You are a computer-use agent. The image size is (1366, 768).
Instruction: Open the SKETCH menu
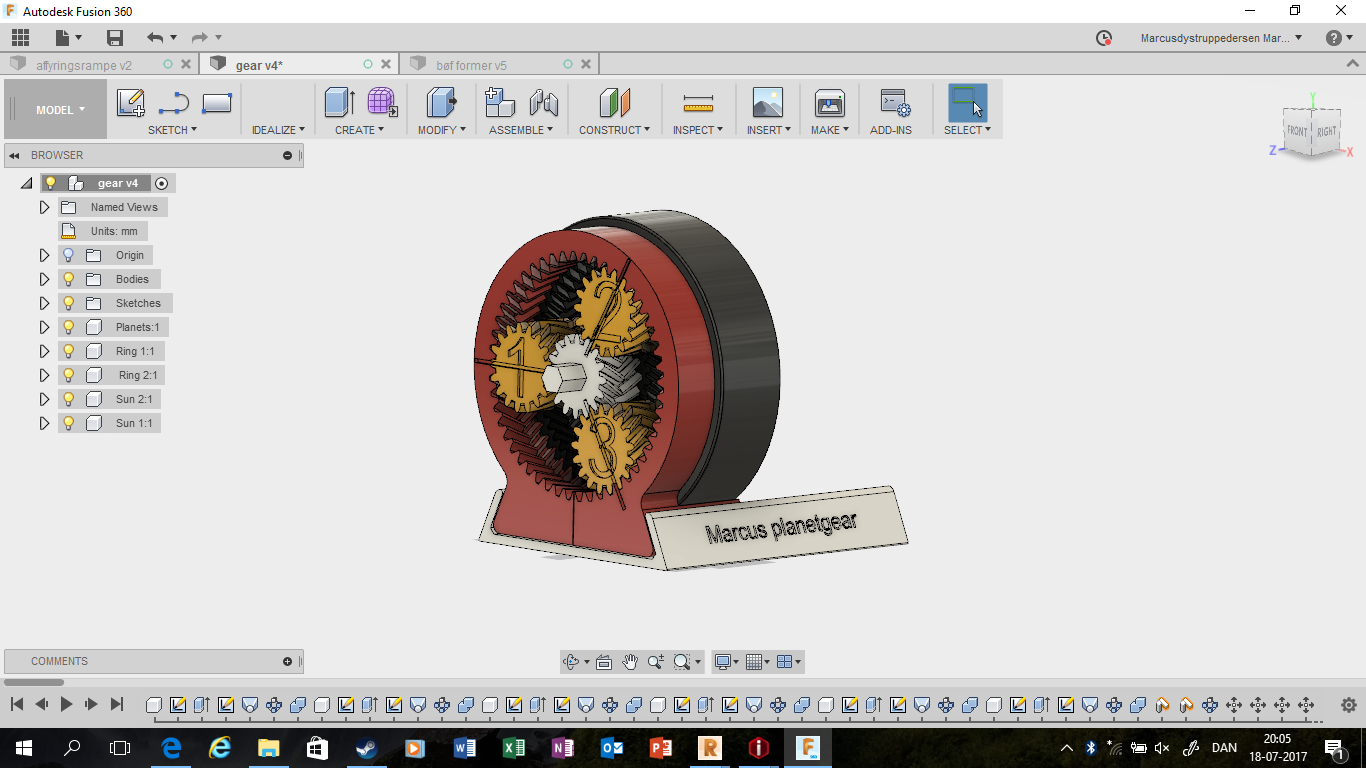tap(172, 130)
